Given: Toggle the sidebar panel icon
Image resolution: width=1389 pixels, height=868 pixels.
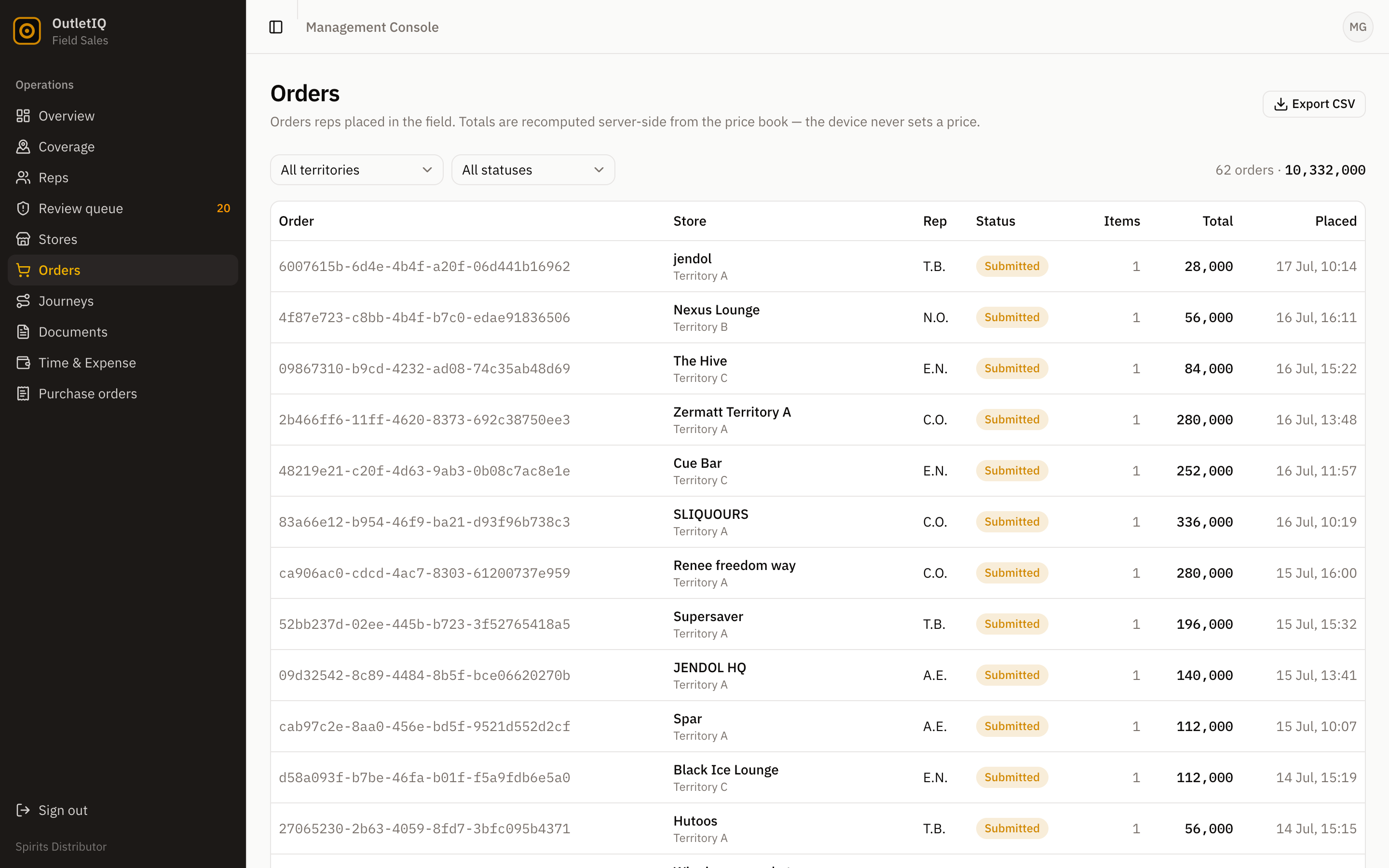Looking at the screenshot, I should point(276,27).
